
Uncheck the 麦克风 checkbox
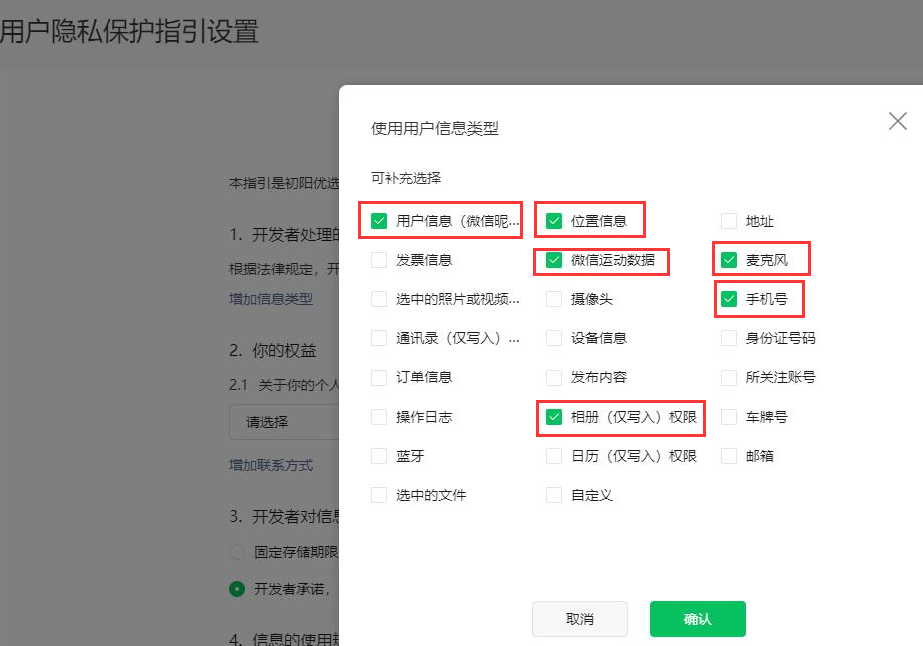[729, 260]
